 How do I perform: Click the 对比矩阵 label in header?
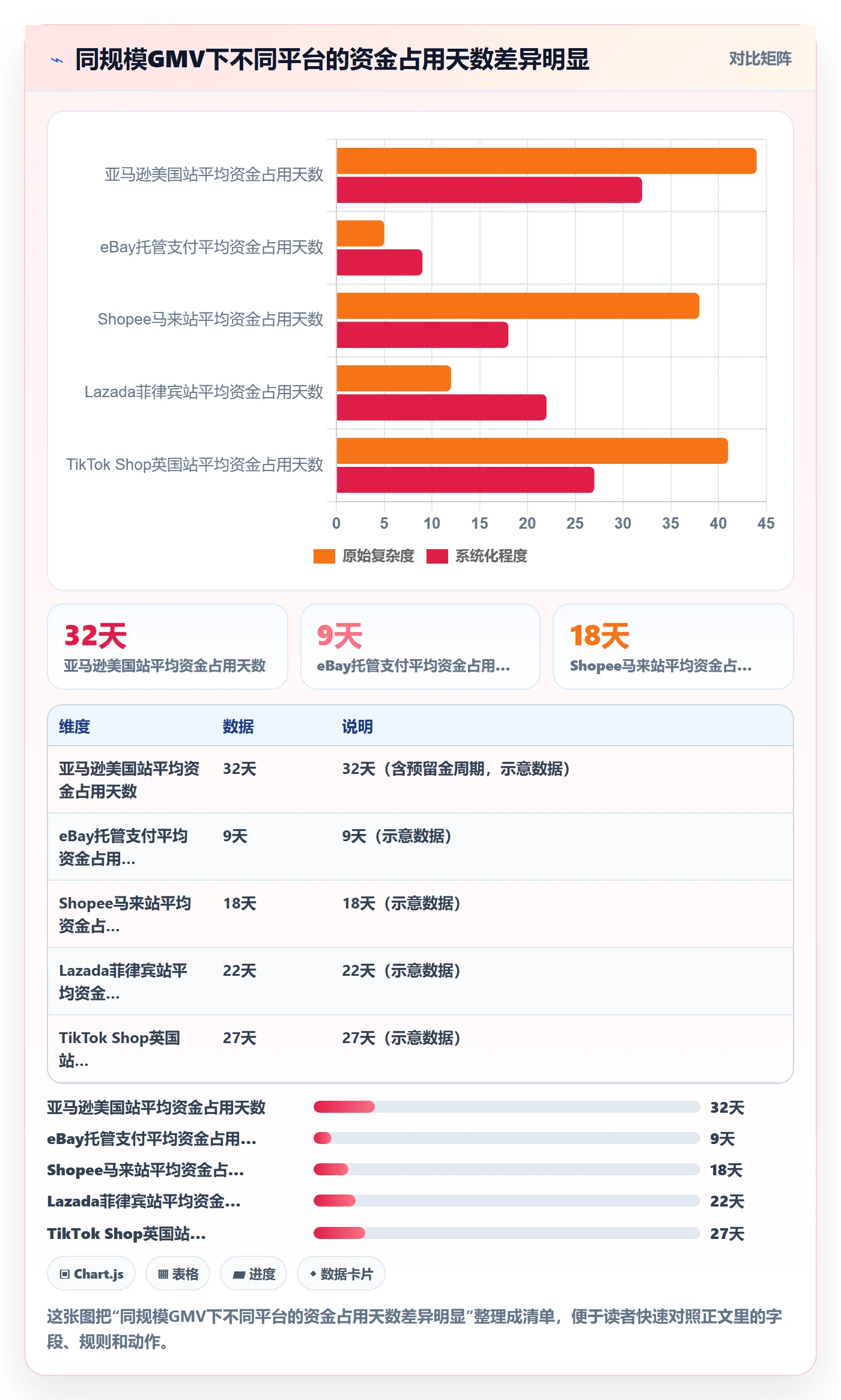(x=760, y=59)
